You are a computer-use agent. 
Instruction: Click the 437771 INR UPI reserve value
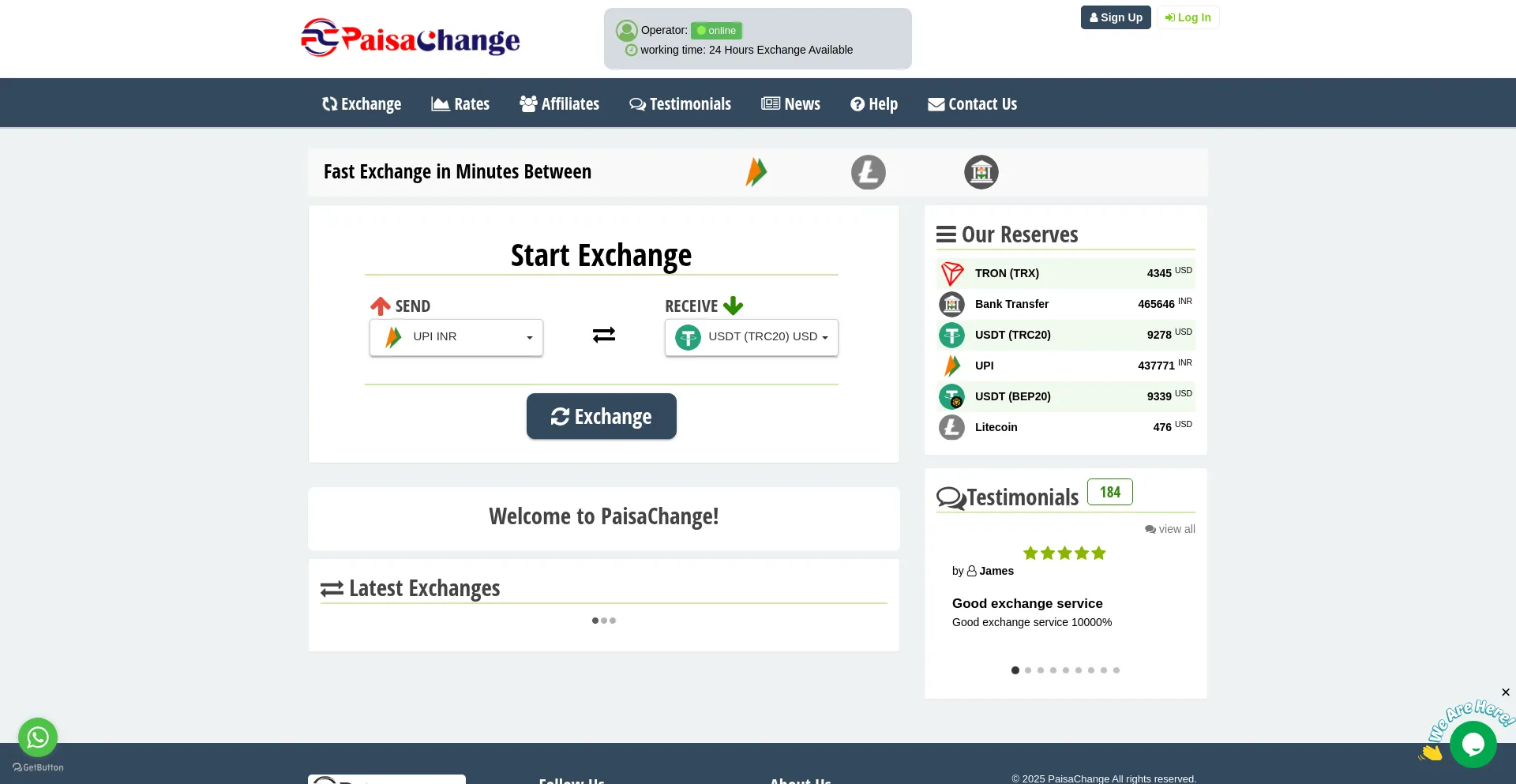1165,365
